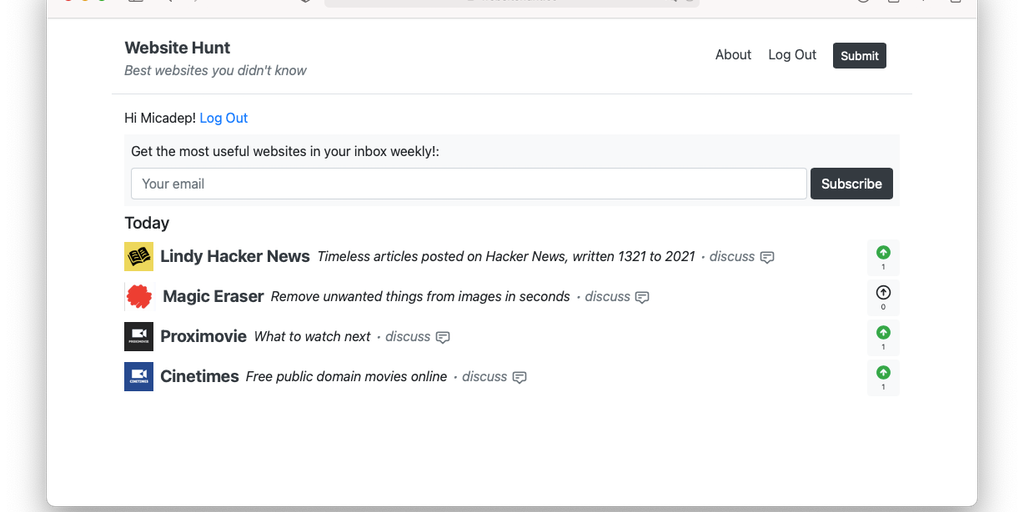Click the Proximovie camera logo
The image size is (1024, 512).
(138, 336)
